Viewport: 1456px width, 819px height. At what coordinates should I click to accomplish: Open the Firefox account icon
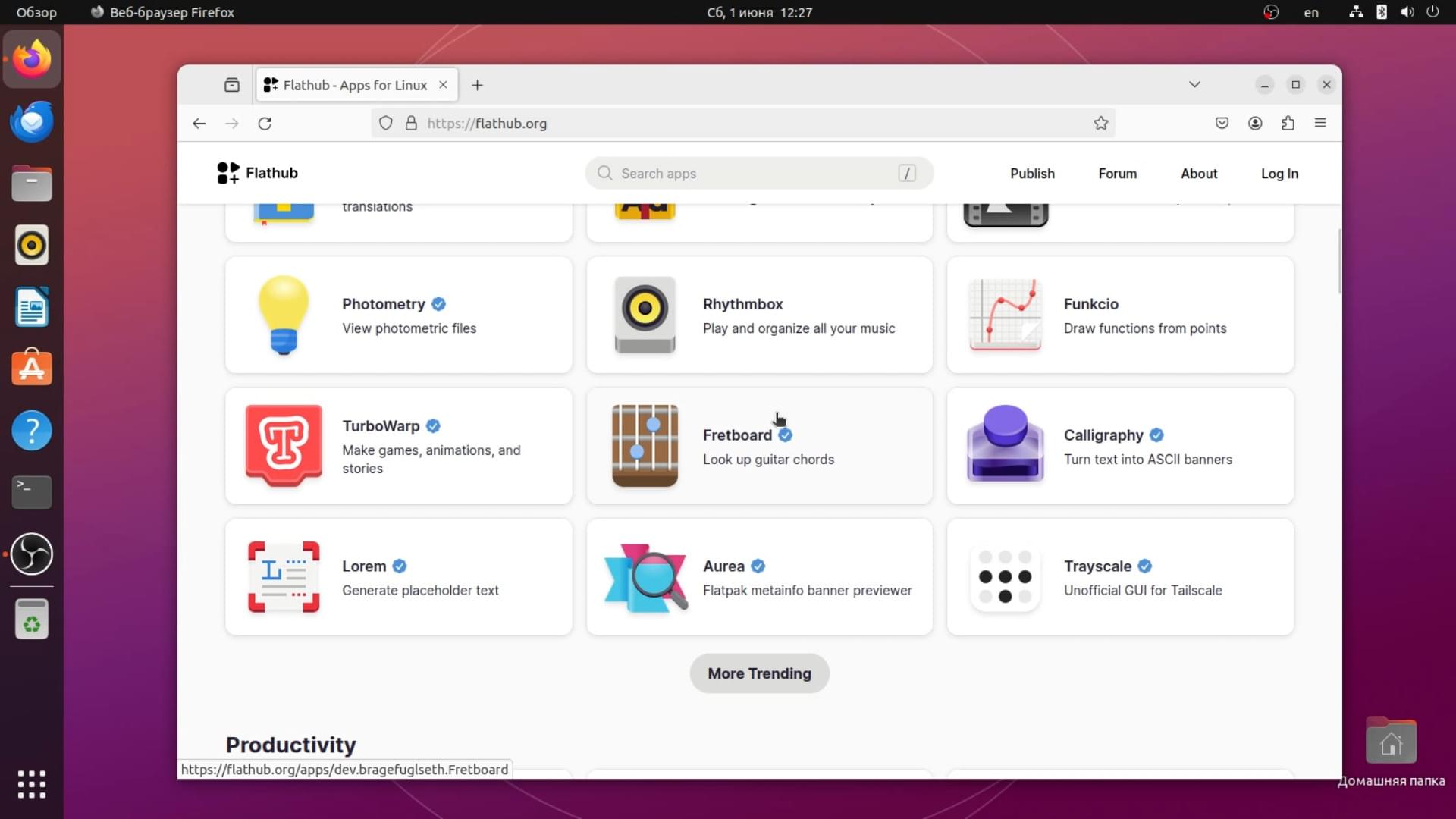point(1255,123)
